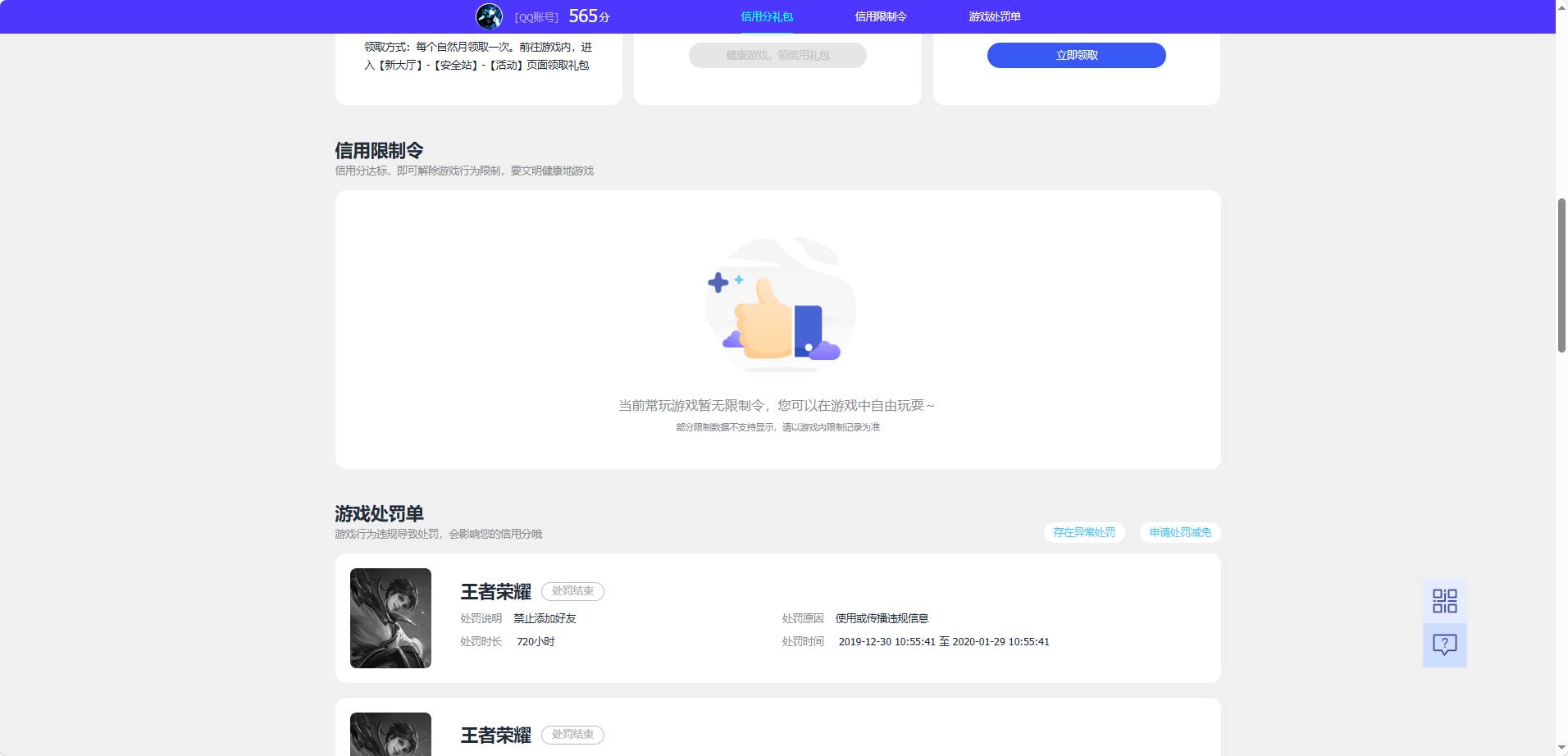
Task: Click the 游戏处罚单 section heading
Action: pos(379,514)
